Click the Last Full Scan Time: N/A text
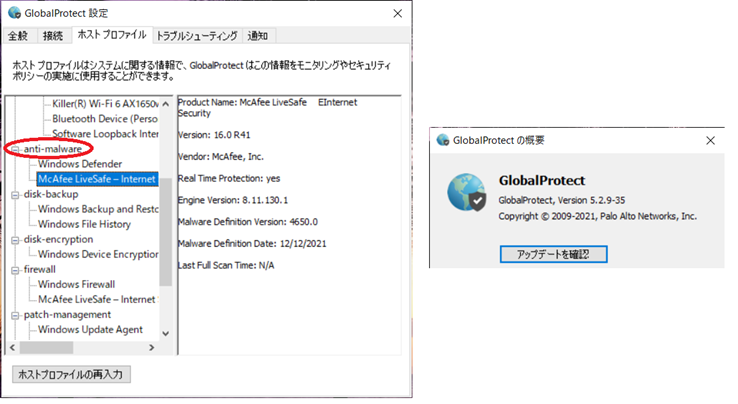The width and height of the screenshot is (738, 404). (x=226, y=265)
